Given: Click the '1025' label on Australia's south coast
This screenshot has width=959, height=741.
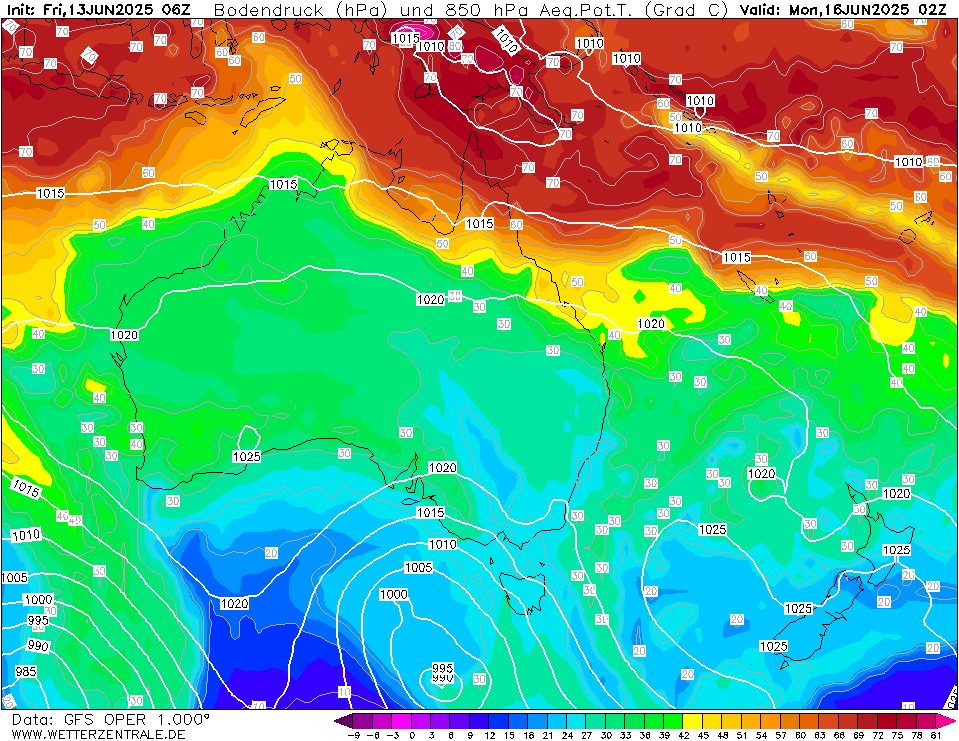Looking at the screenshot, I should 246,456.
